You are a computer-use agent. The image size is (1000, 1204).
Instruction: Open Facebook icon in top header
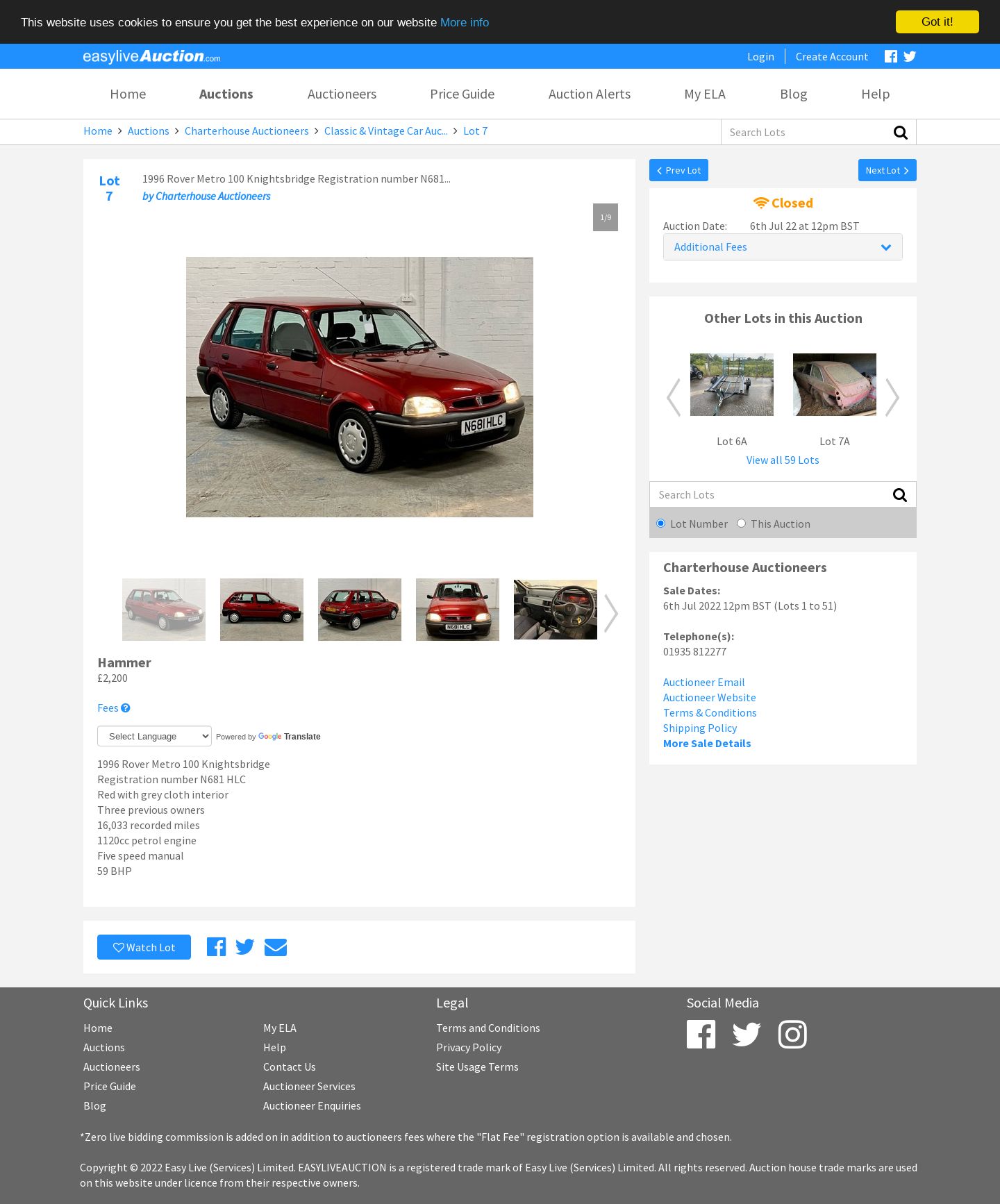[891, 56]
